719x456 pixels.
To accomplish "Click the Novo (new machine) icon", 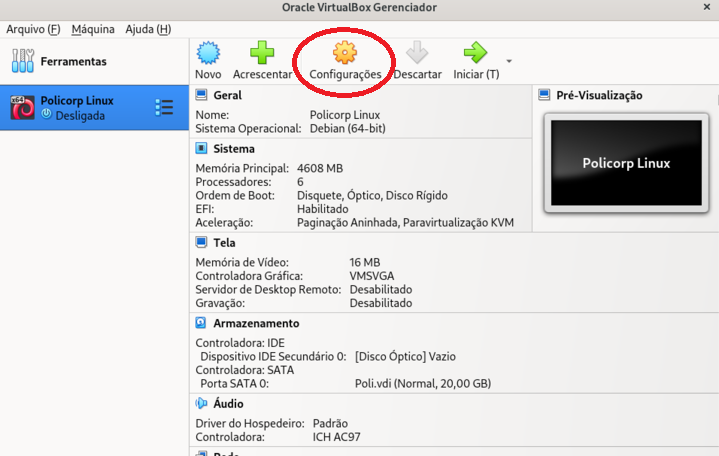I will point(208,52).
